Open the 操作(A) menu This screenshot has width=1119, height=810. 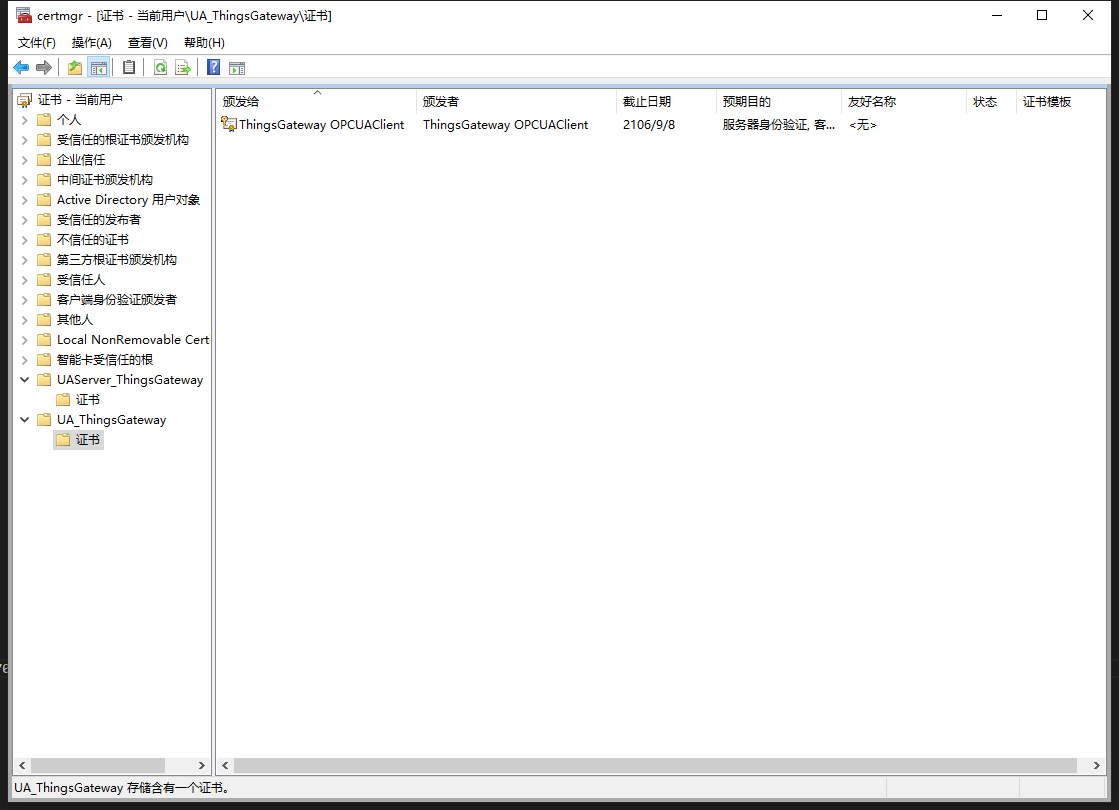92,43
